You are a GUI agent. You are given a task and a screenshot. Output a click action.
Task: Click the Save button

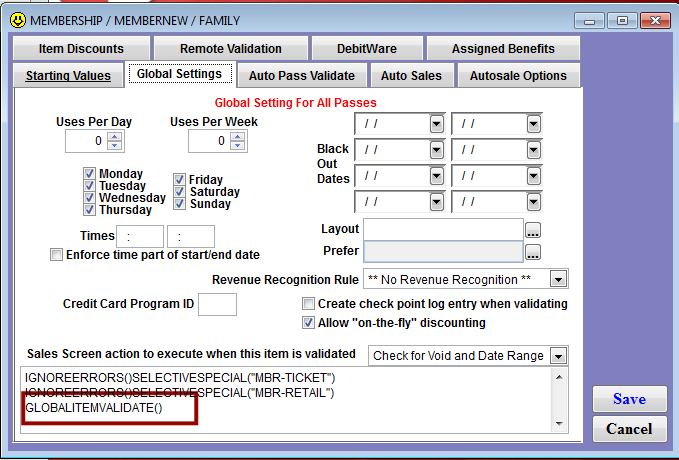(630, 399)
